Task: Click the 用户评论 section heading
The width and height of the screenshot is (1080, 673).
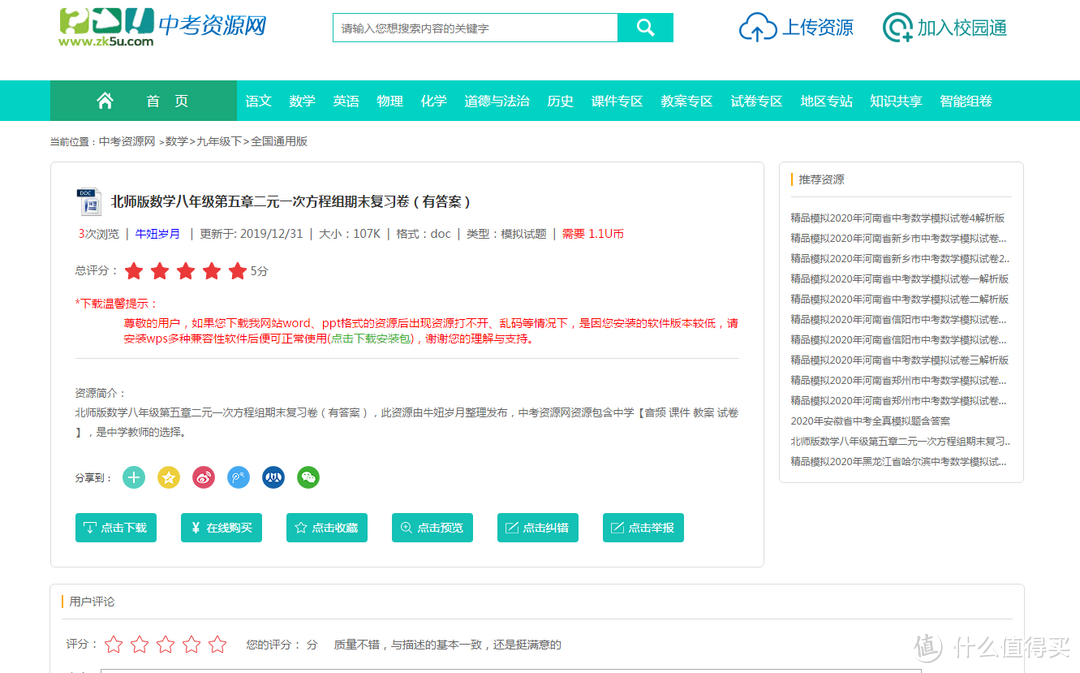Action: point(92,601)
